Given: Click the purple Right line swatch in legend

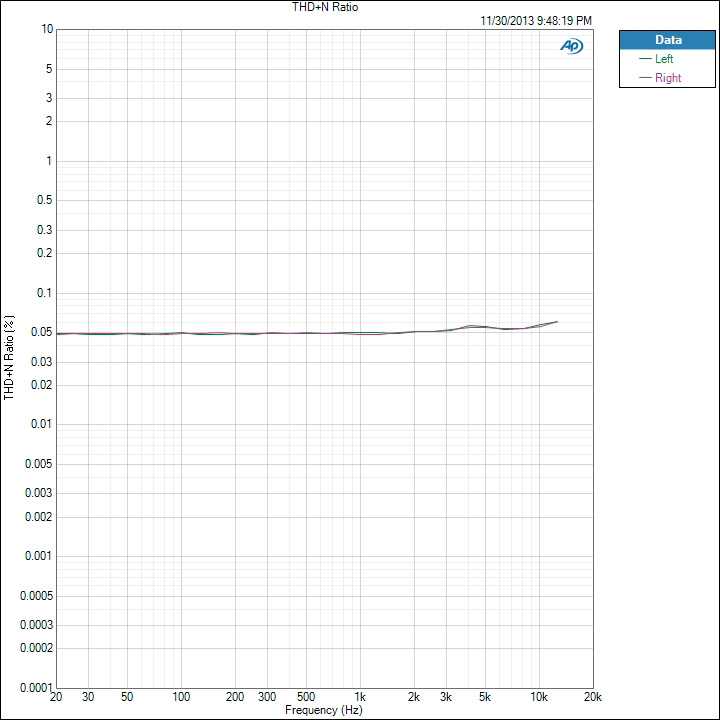Looking at the screenshot, I should [645, 78].
